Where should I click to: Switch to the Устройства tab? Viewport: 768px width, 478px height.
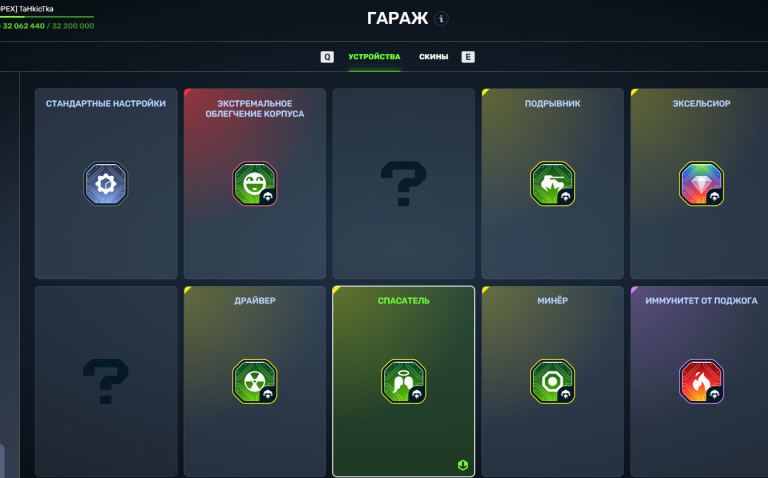(374, 57)
